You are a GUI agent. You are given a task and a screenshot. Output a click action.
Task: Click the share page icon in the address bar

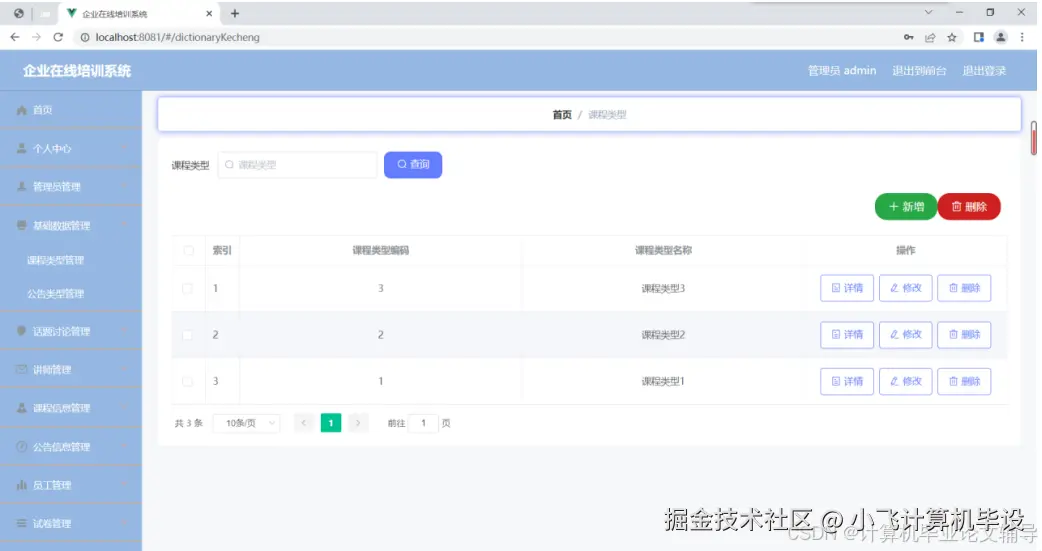click(930, 37)
